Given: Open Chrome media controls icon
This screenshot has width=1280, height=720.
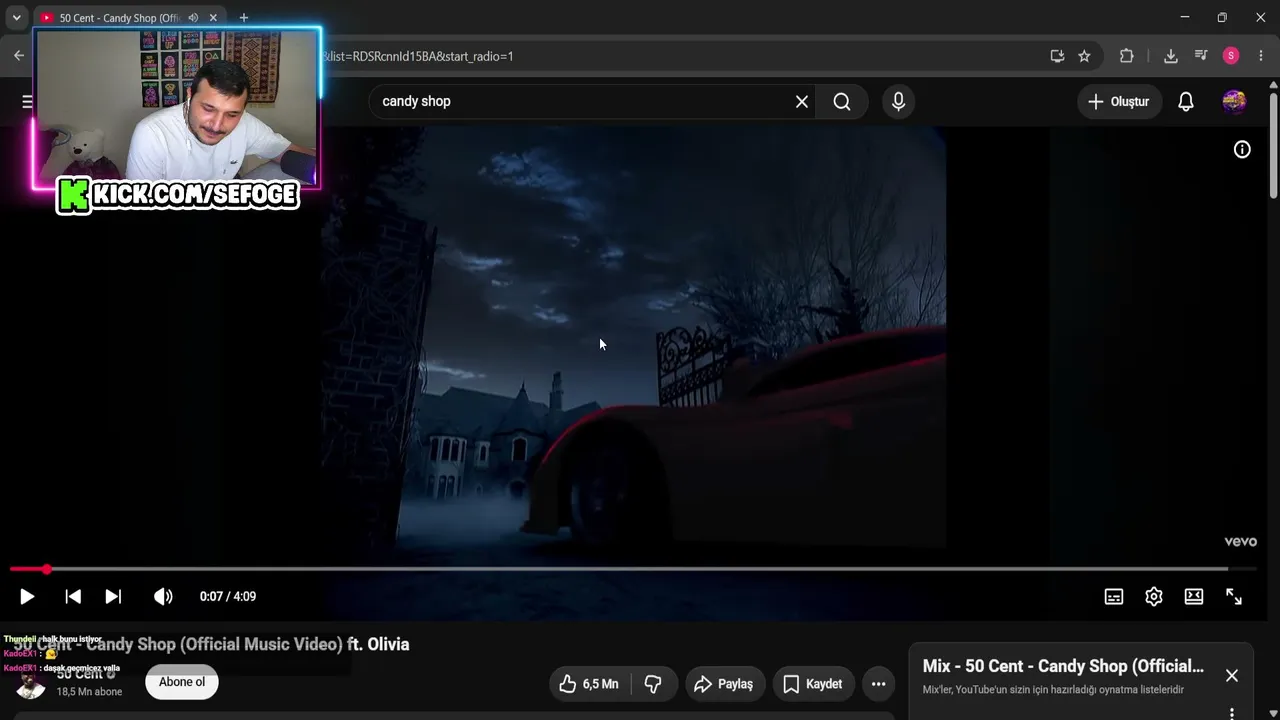Looking at the screenshot, I should [1201, 56].
